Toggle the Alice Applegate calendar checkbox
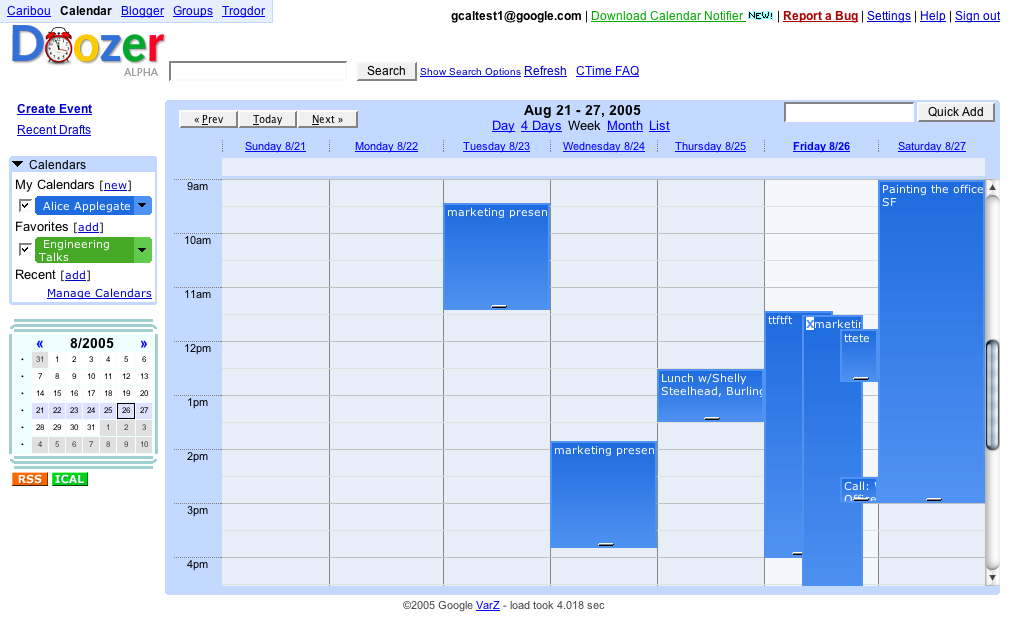This screenshot has height=623, width=1009. click(25, 206)
